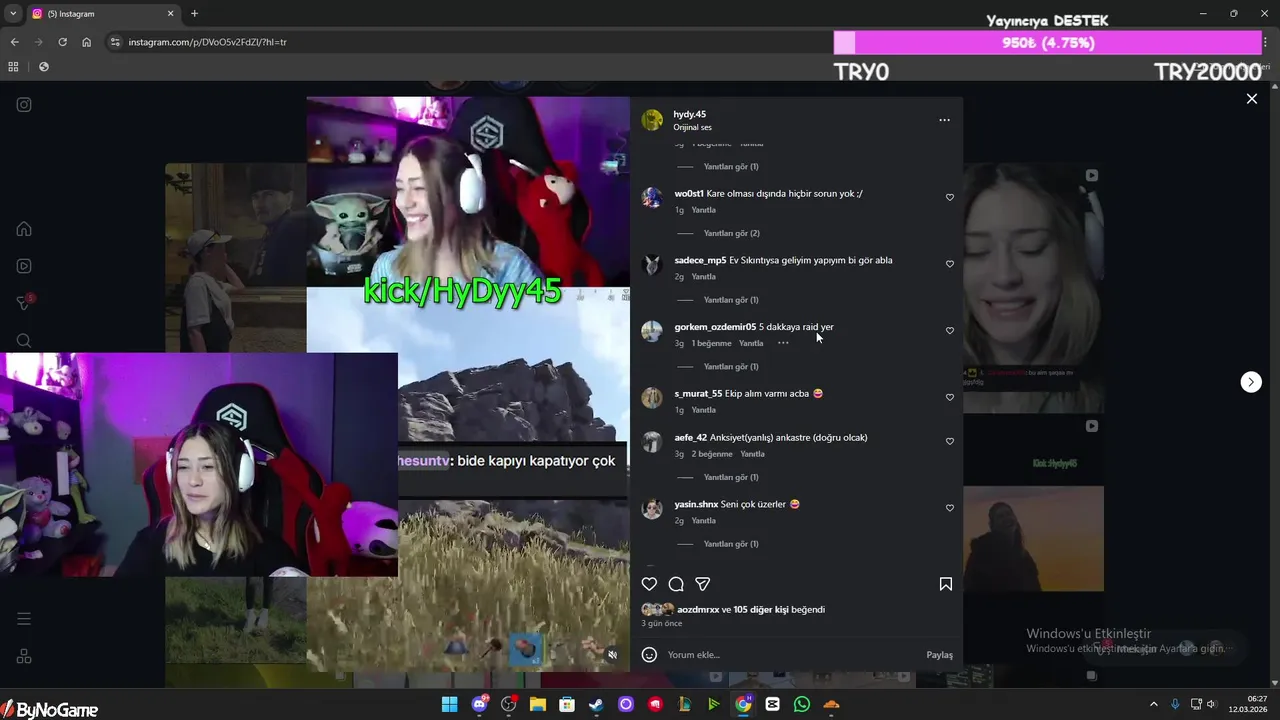Go back with the browser back arrow
Viewport: 1280px width, 720px height.
pyautogui.click(x=14, y=42)
